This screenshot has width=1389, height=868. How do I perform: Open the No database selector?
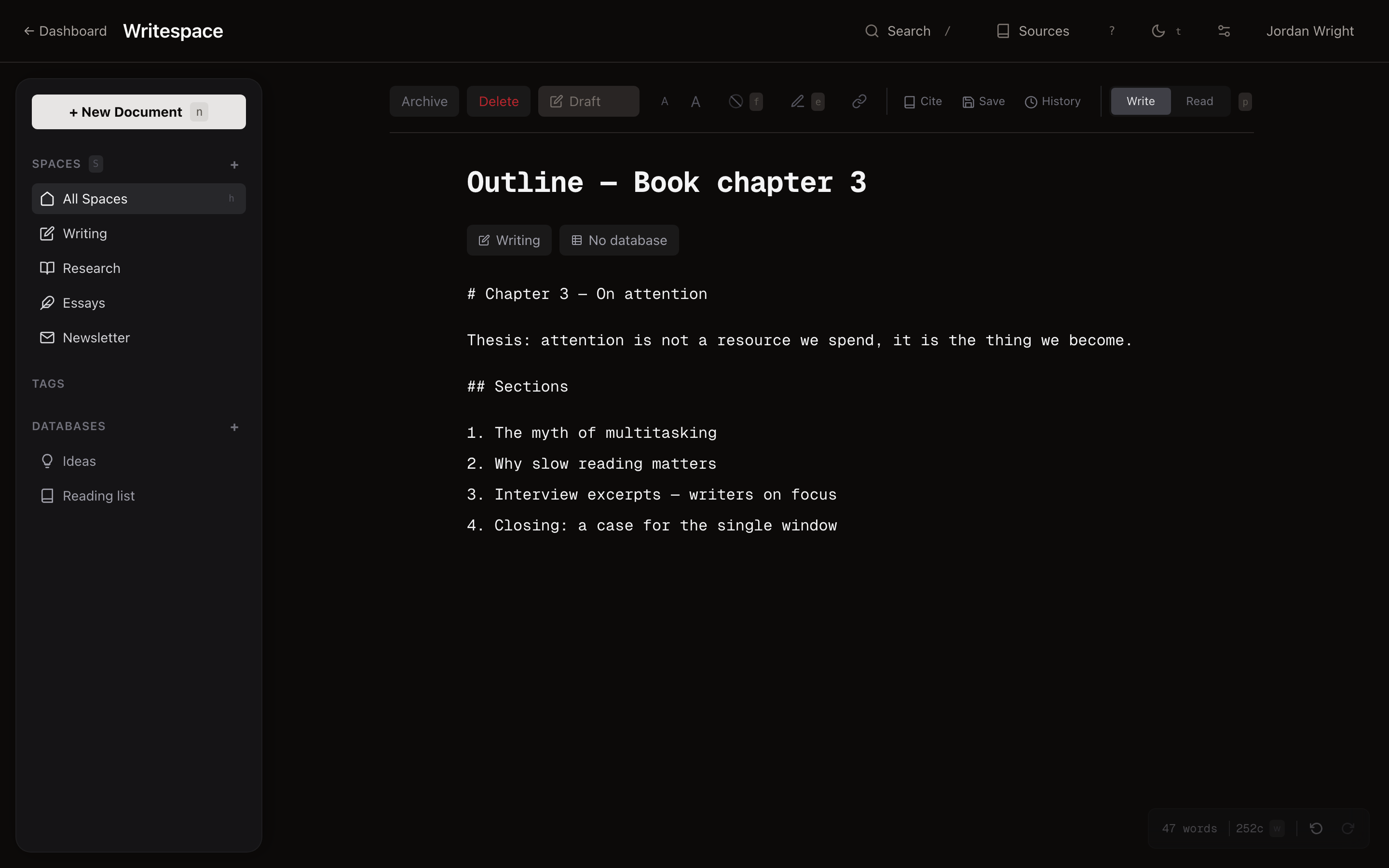tap(618, 240)
